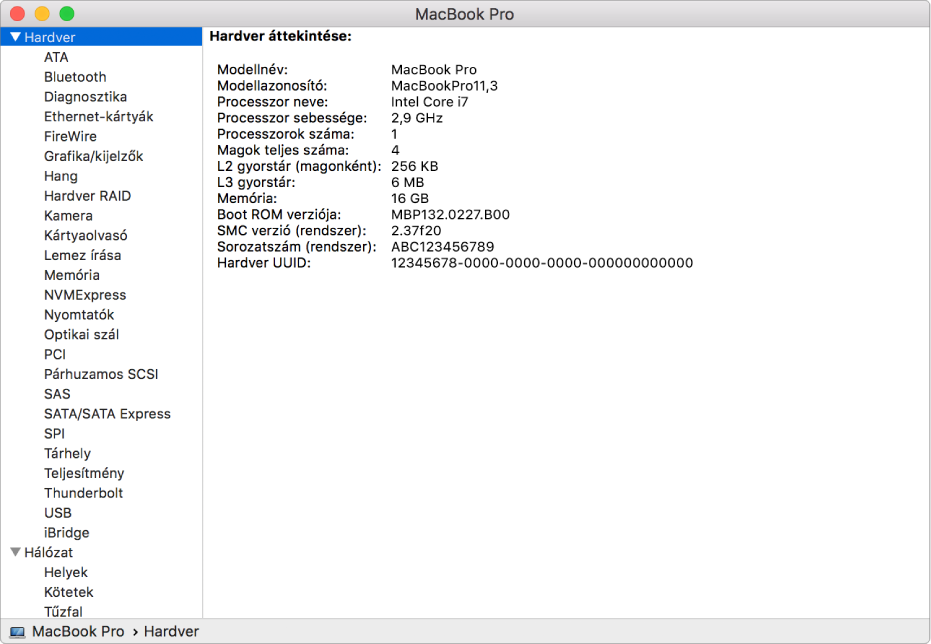Open Grafika/kijelzők section
Image resolution: width=931 pixels, height=644 pixels.
pos(94,156)
